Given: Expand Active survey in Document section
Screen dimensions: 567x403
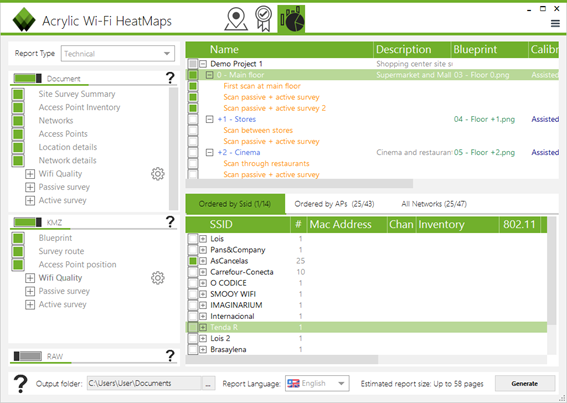Looking at the screenshot, I should click(30, 200).
